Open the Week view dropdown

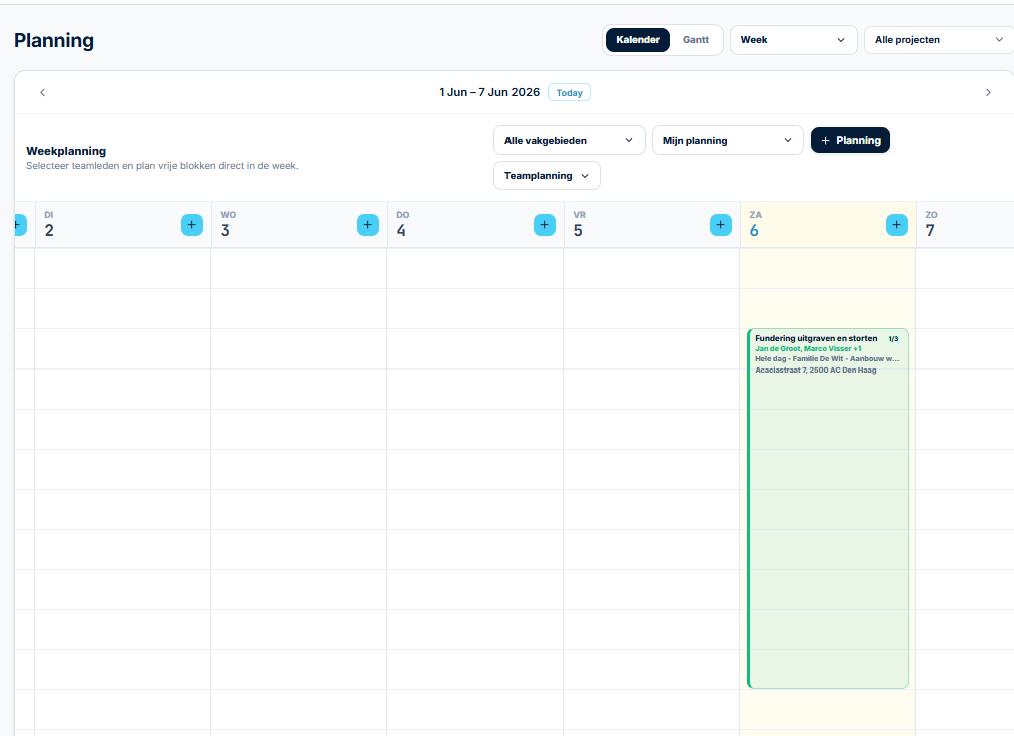pyautogui.click(x=793, y=40)
